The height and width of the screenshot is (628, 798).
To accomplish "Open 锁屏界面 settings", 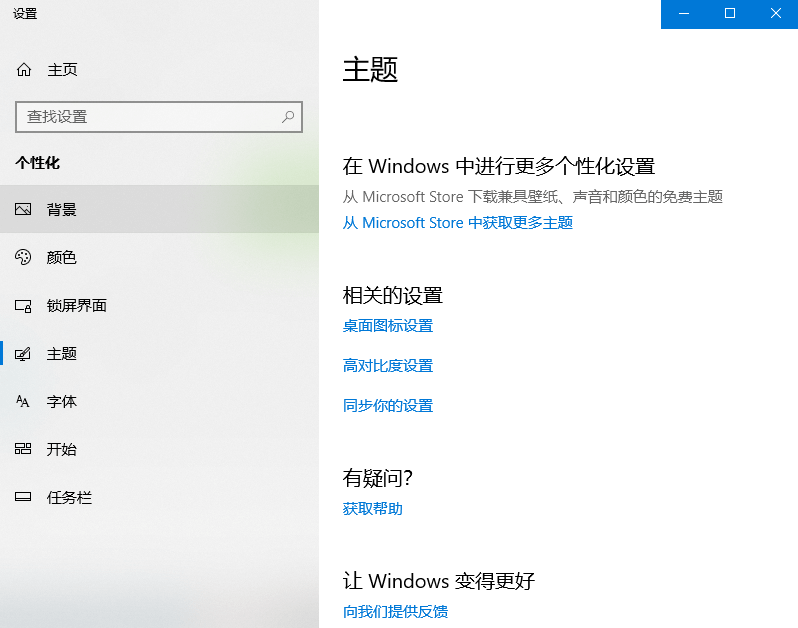I will click(159, 305).
